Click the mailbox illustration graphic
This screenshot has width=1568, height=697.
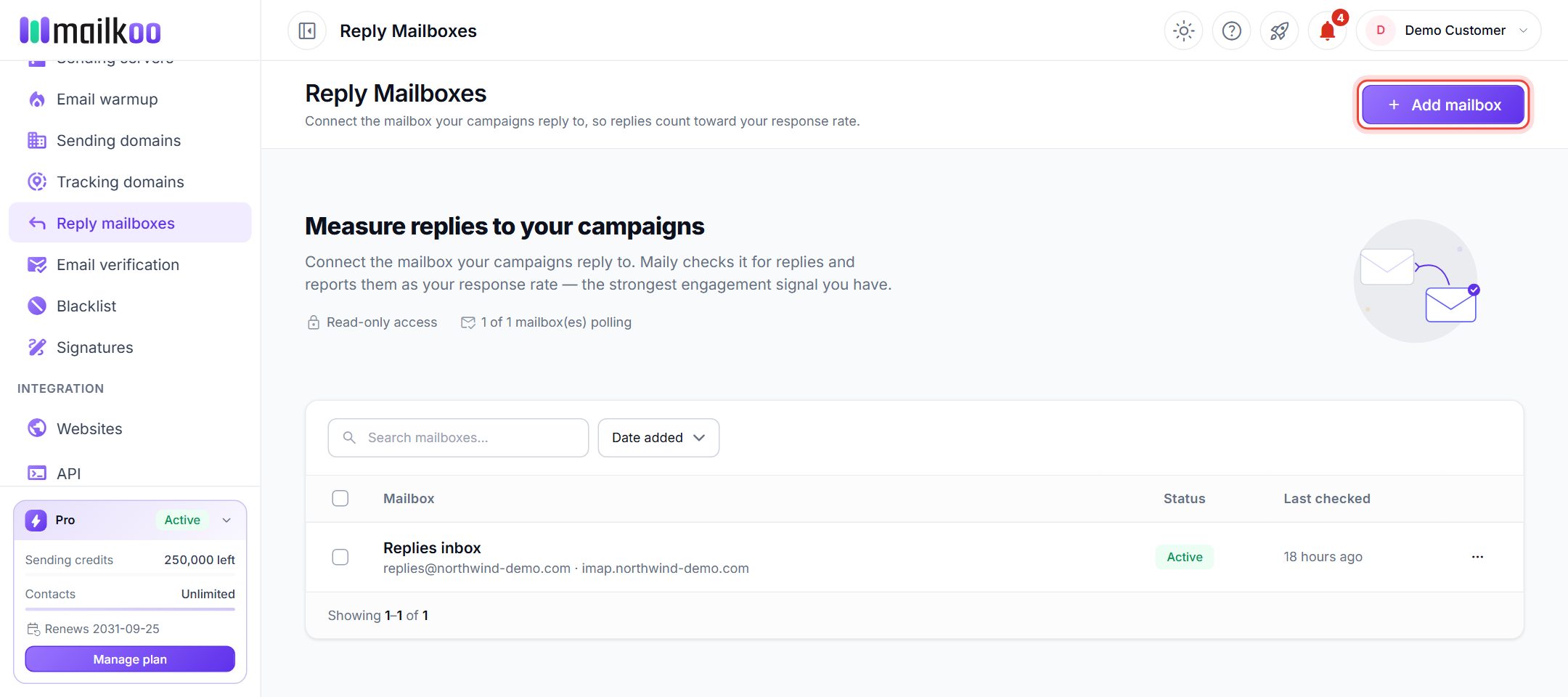(x=1416, y=281)
